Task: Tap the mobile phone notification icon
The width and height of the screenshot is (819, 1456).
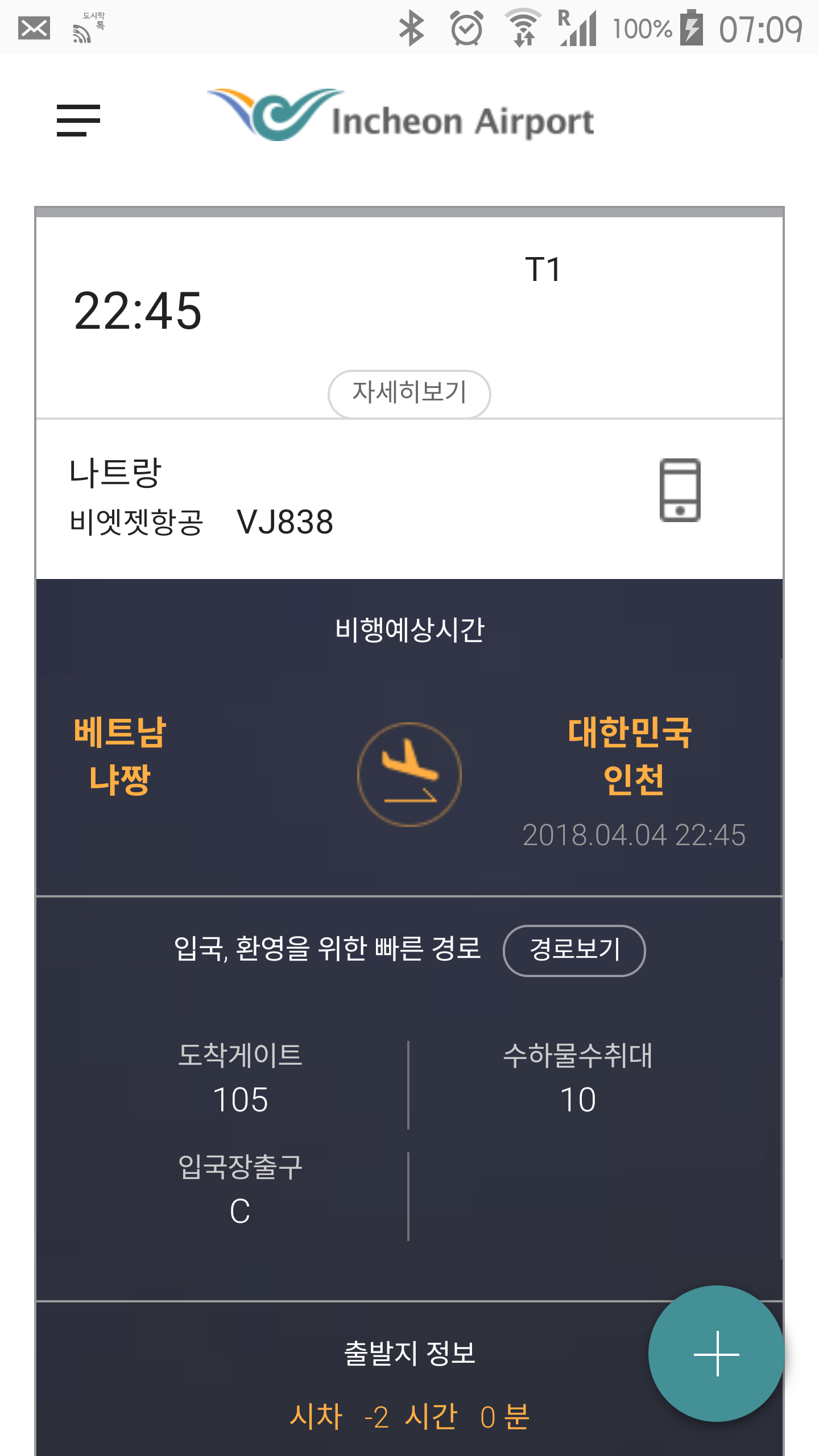Action: (680, 490)
